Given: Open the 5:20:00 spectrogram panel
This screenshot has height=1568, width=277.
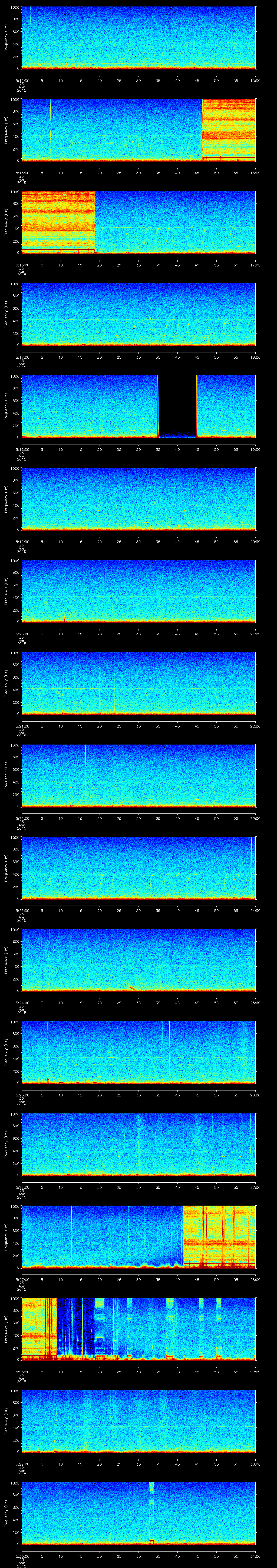Looking at the screenshot, I should [x=138, y=591].
